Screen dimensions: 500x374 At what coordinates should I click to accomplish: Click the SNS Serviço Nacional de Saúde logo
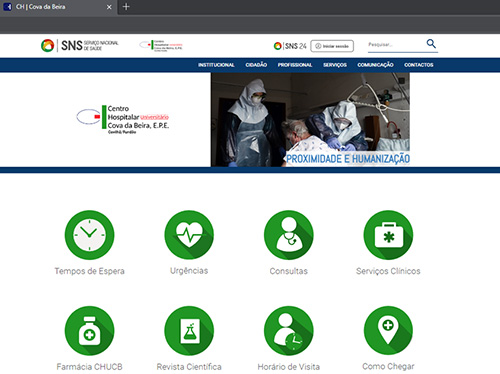point(79,45)
